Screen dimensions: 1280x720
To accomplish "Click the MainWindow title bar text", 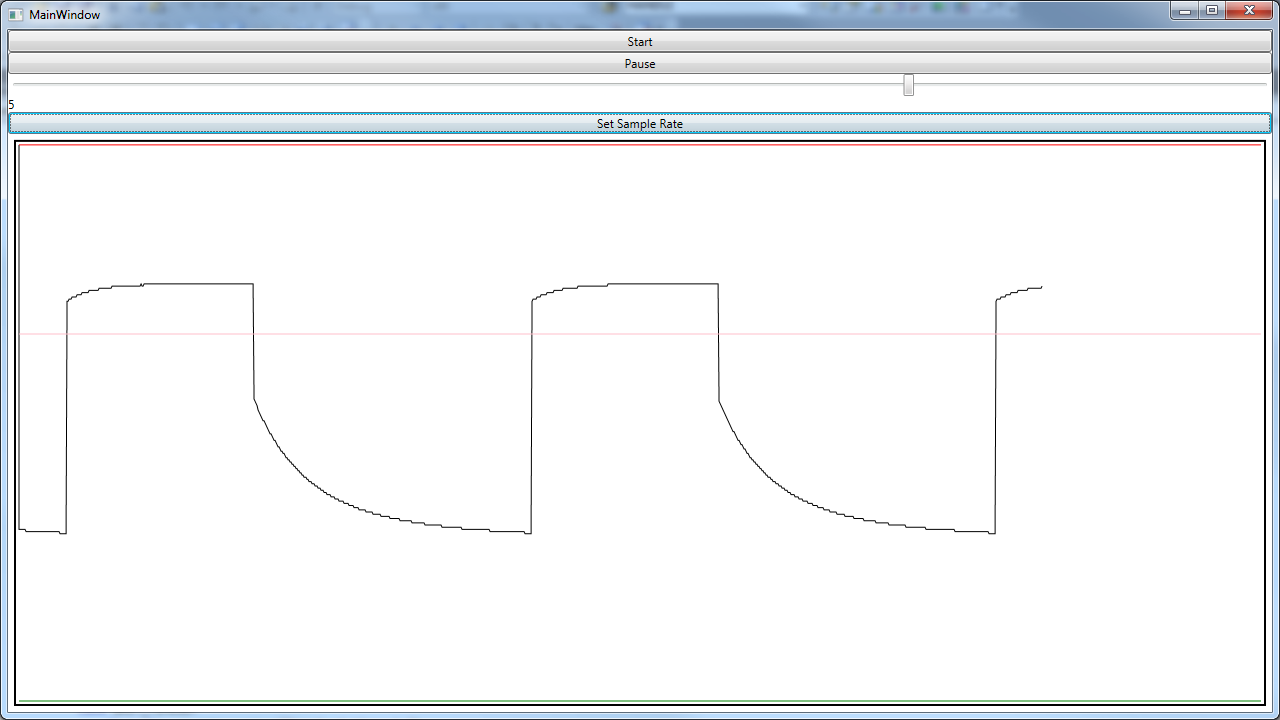I will click(64, 15).
